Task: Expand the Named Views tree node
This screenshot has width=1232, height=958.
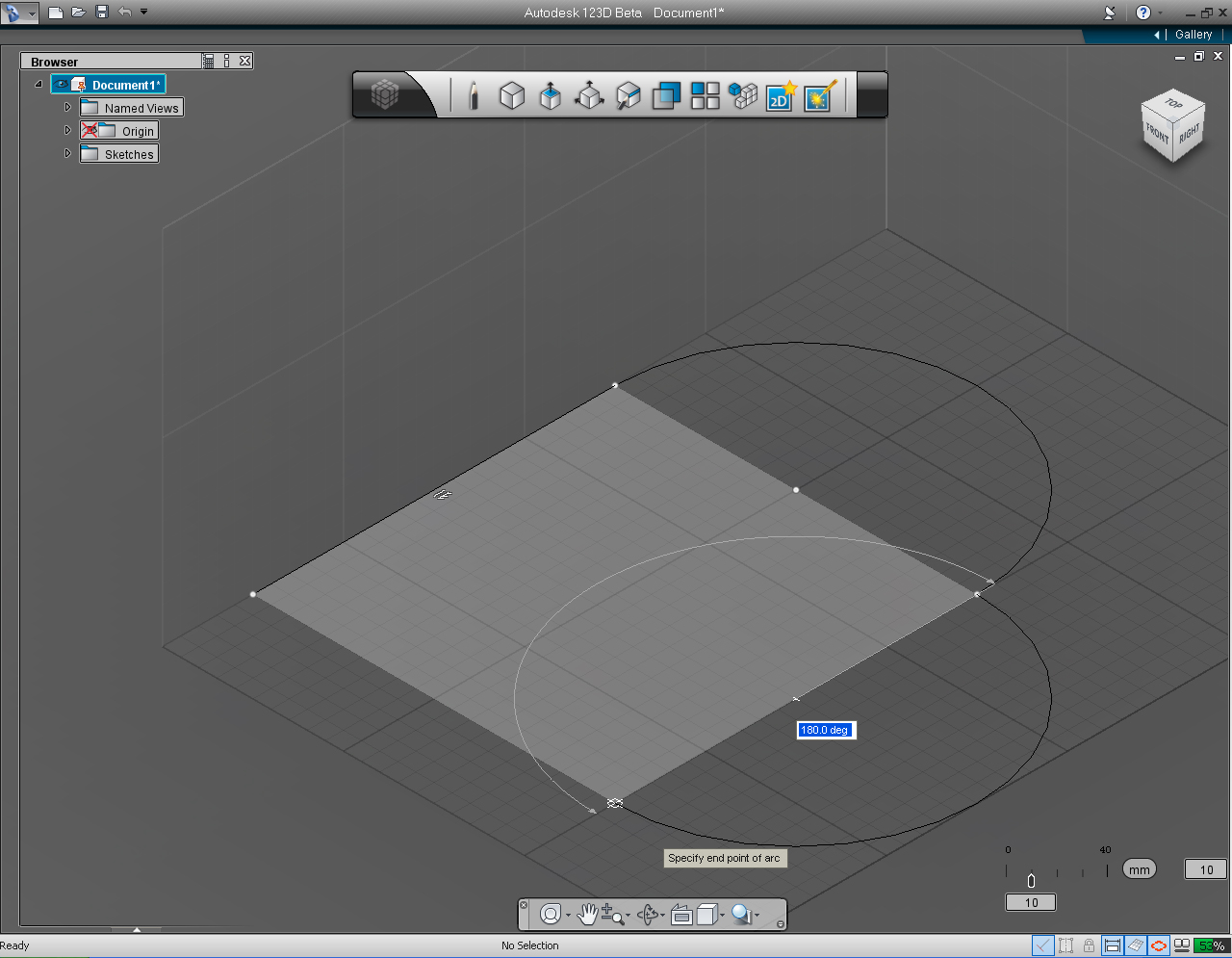Action: pos(67,107)
